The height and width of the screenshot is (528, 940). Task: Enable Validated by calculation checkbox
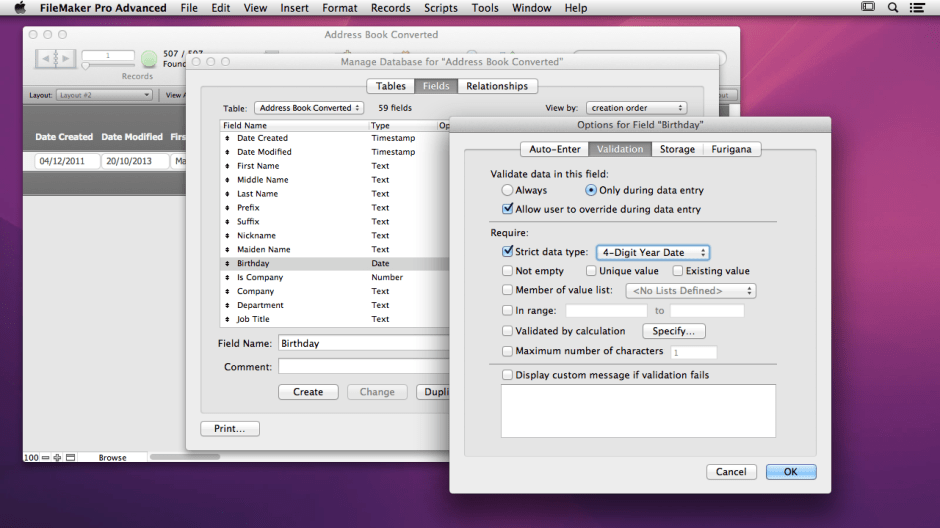[507, 331]
